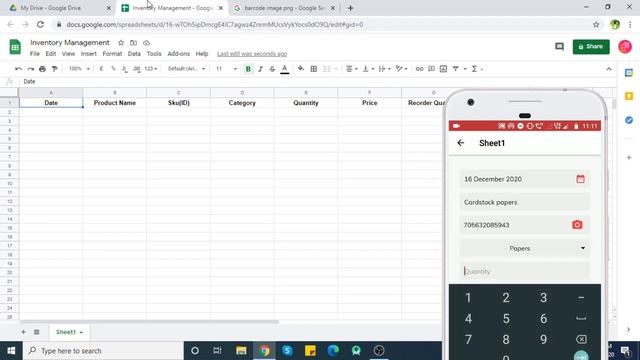Toggle strikethrough formatting
This screenshot has height=360, width=640.
(272, 69)
